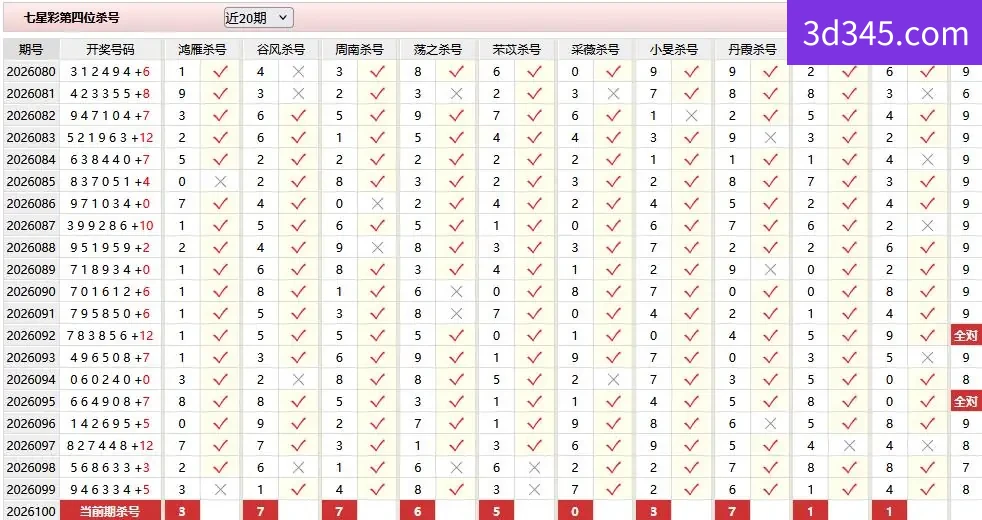Viewport: 982px width, 520px height.
Task: Click 小旻 cross icon for period 2026082
Action: [691, 115]
